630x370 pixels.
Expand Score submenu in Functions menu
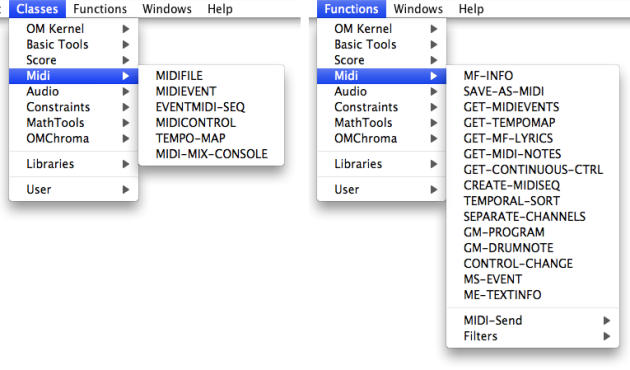[x=381, y=60]
